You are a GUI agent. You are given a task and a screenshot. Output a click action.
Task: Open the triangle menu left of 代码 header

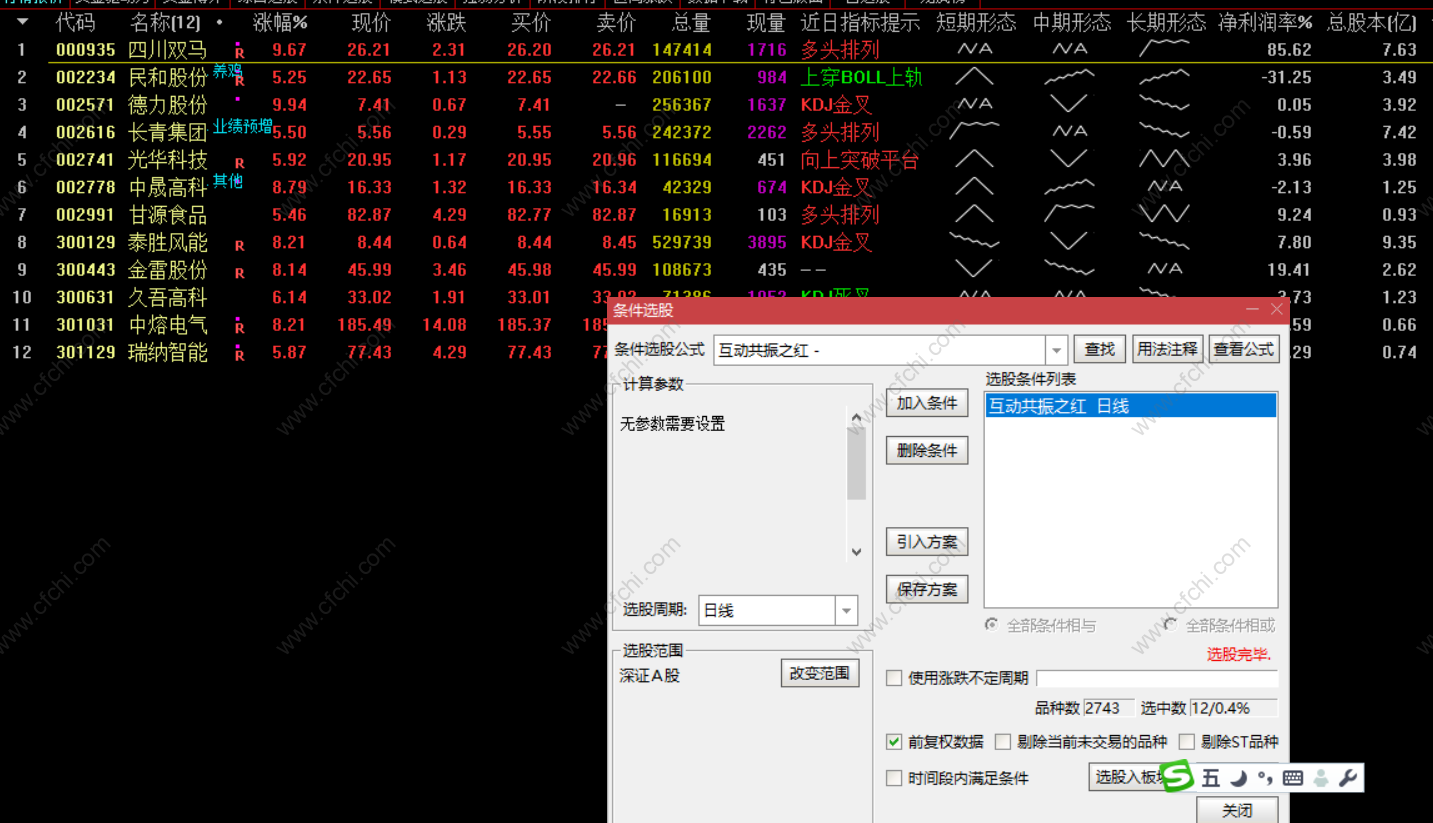(x=22, y=22)
